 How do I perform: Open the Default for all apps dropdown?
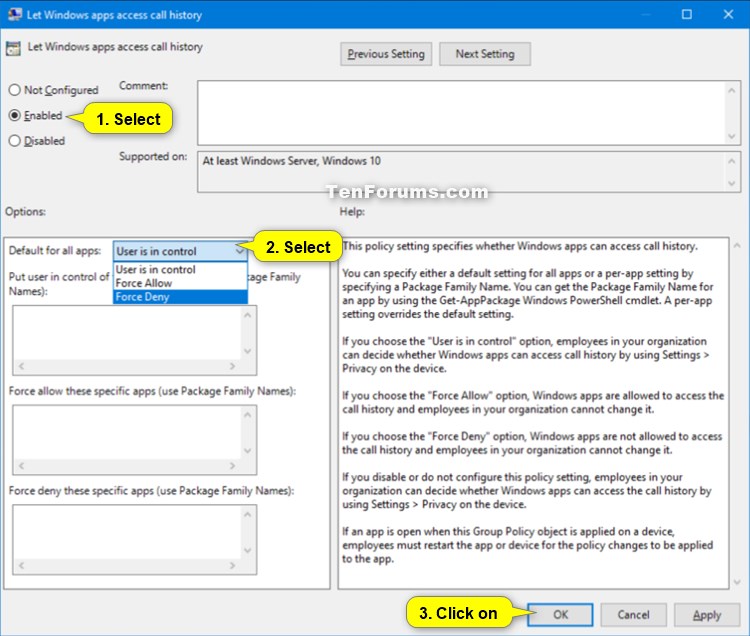click(x=180, y=251)
